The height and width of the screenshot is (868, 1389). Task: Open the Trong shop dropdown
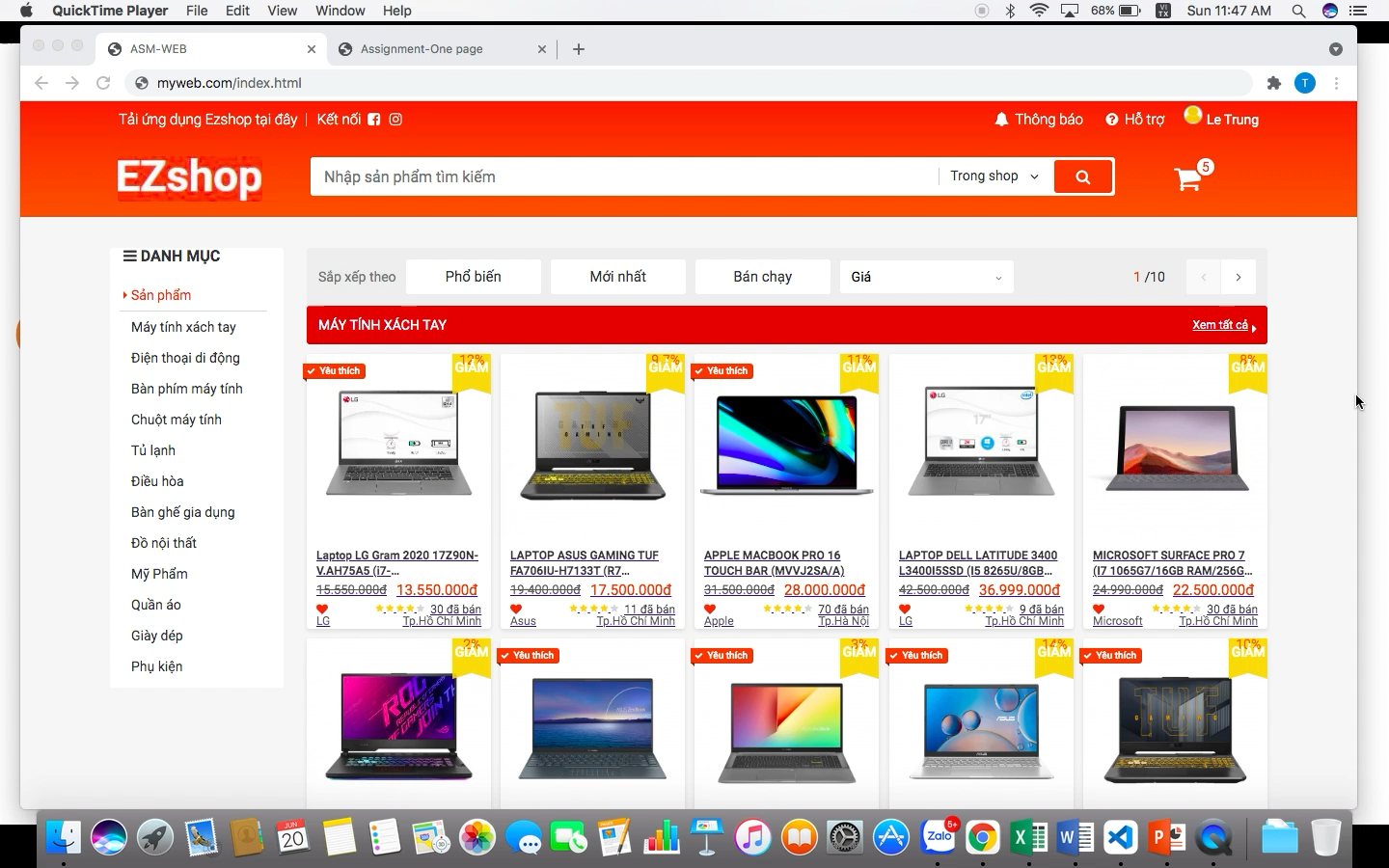tap(994, 176)
